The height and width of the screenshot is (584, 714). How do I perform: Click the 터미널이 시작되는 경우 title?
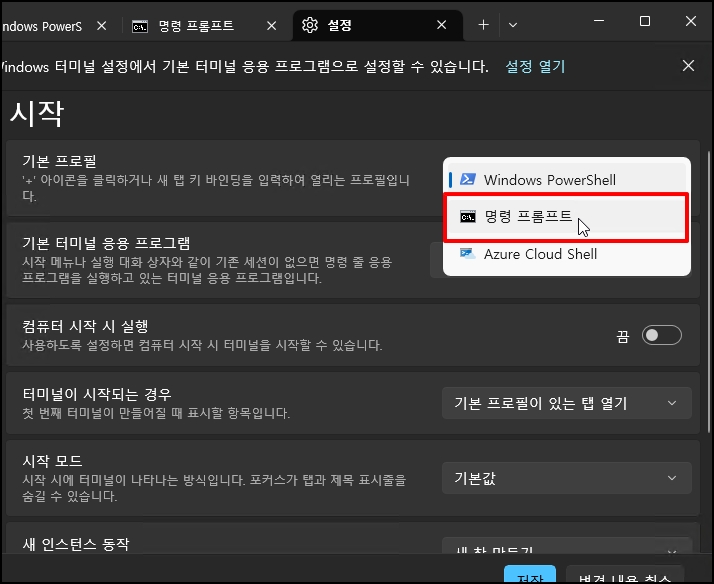pyautogui.click(x=97, y=394)
